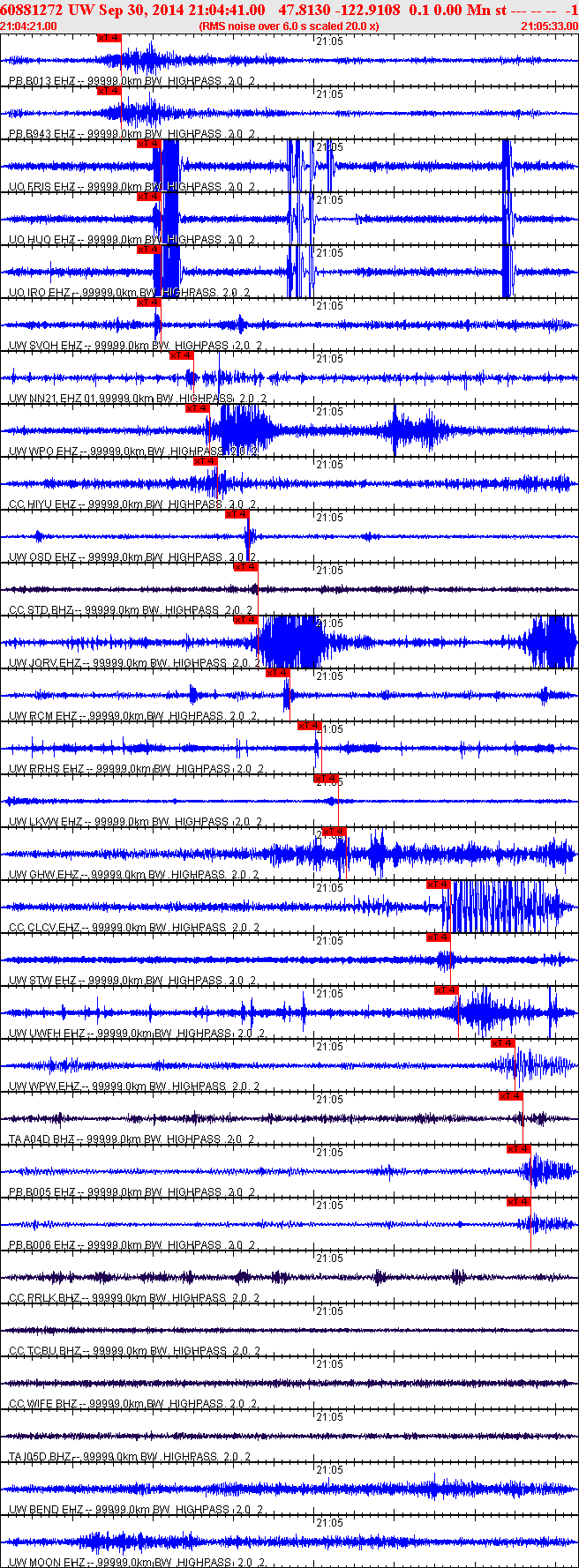Click the 'UO FRIS EHZ' station label
The image size is (579, 1568).
point(41,187)
